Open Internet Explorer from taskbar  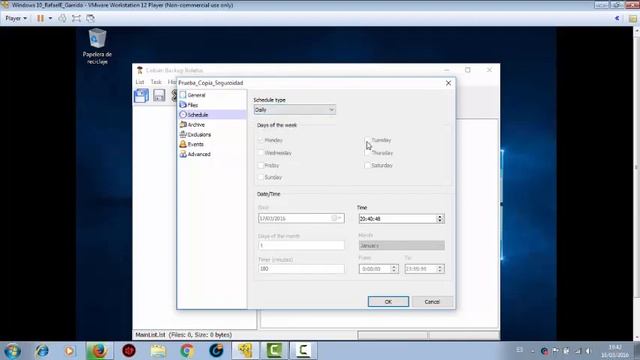[x=41, y=351]
